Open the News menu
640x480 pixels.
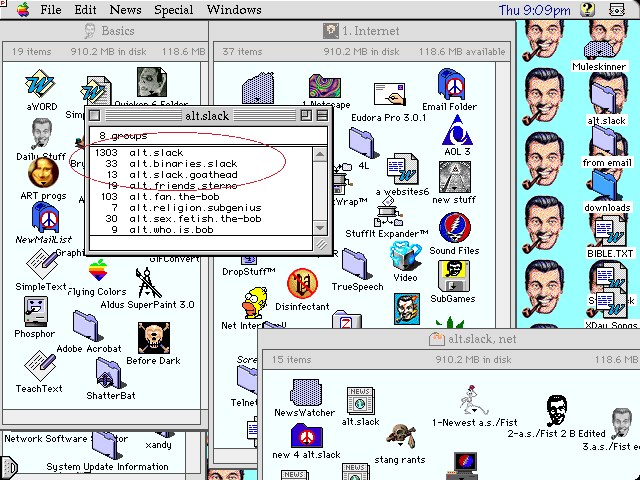tap(125, 10)
